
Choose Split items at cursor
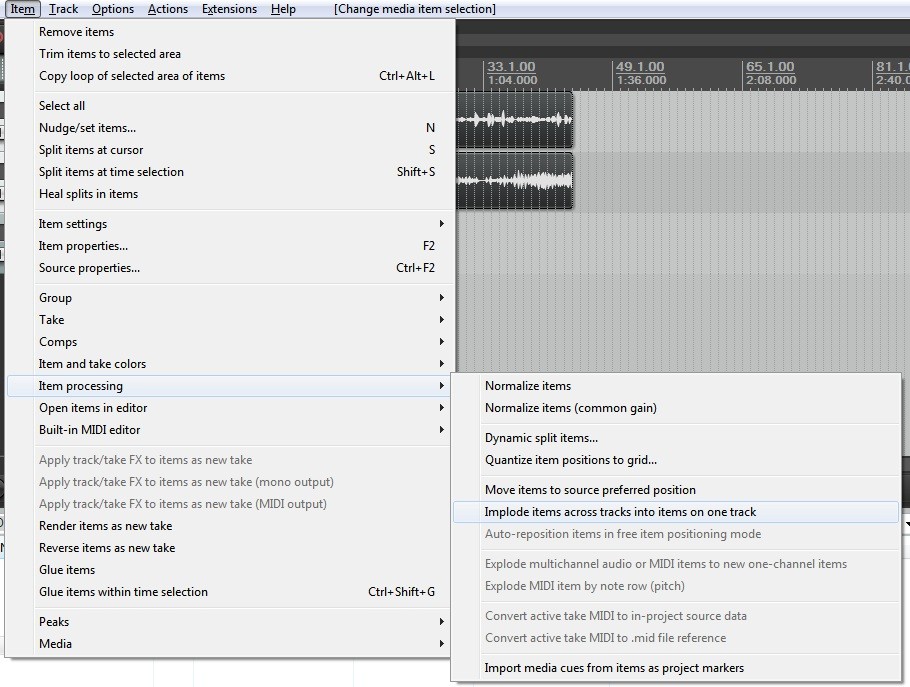230,150
